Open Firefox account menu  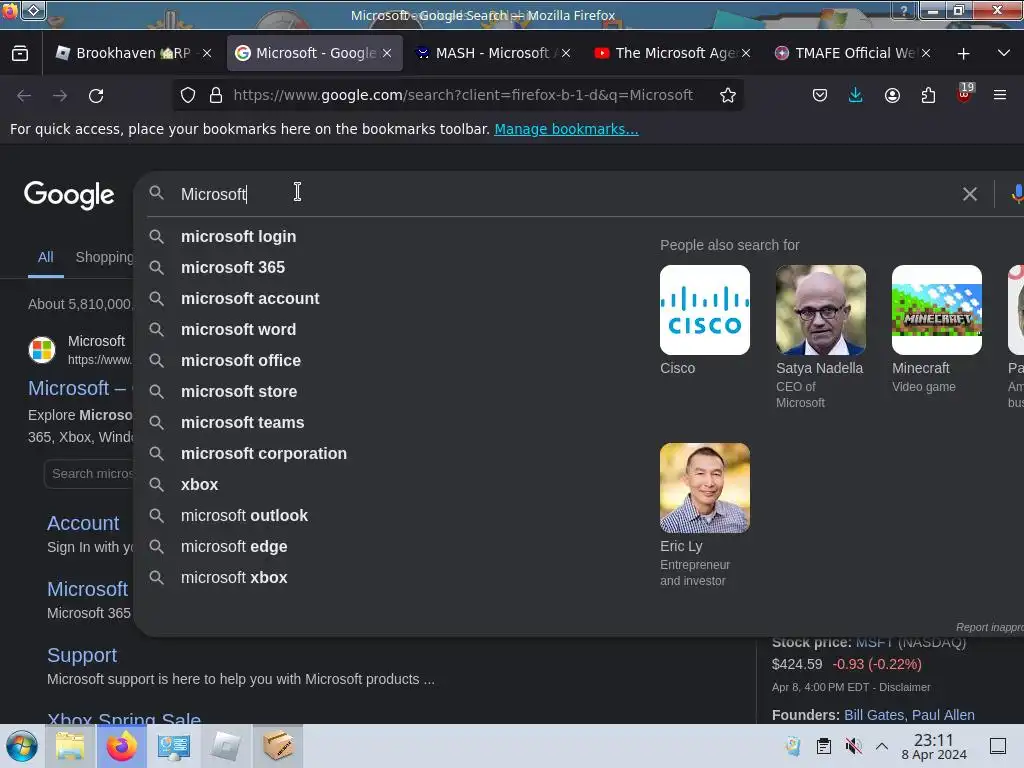pyautogui.click(x=892, y=95)
